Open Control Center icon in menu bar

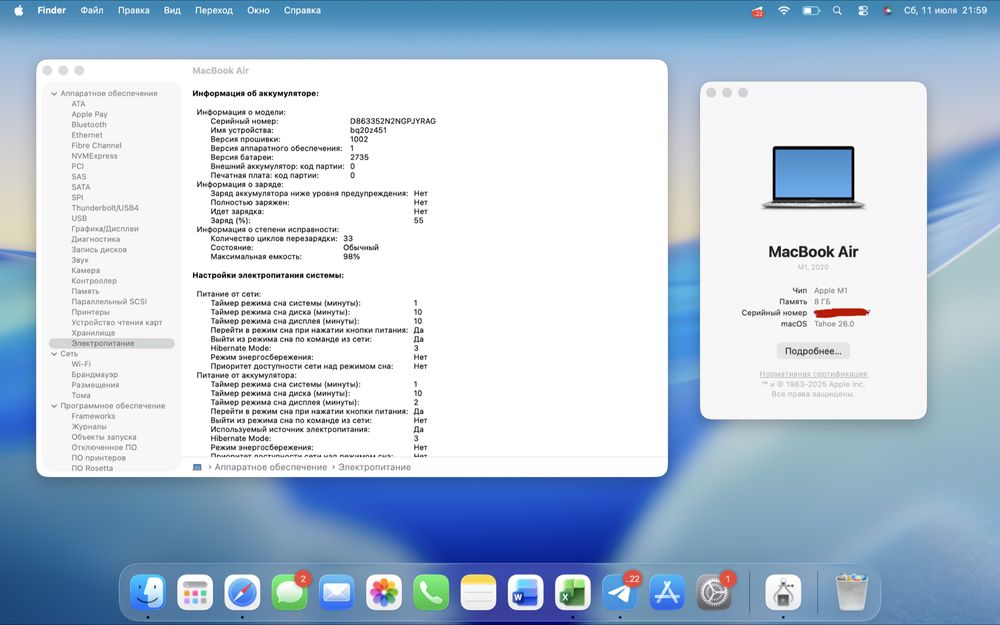pos(863,10)
